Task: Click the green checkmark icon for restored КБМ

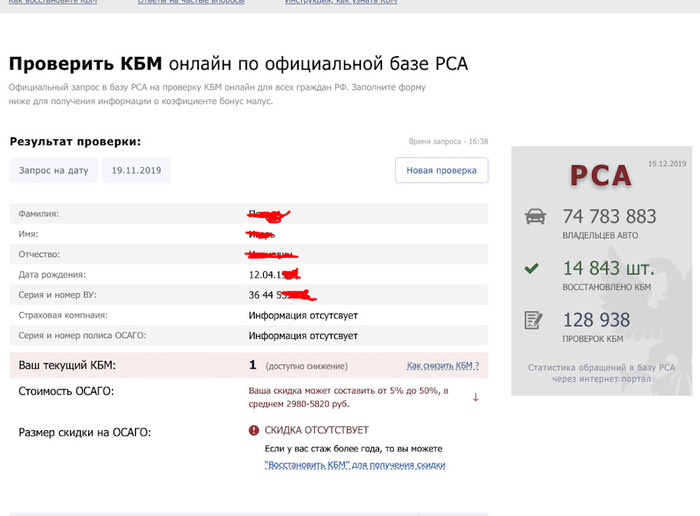Action: 532,268
